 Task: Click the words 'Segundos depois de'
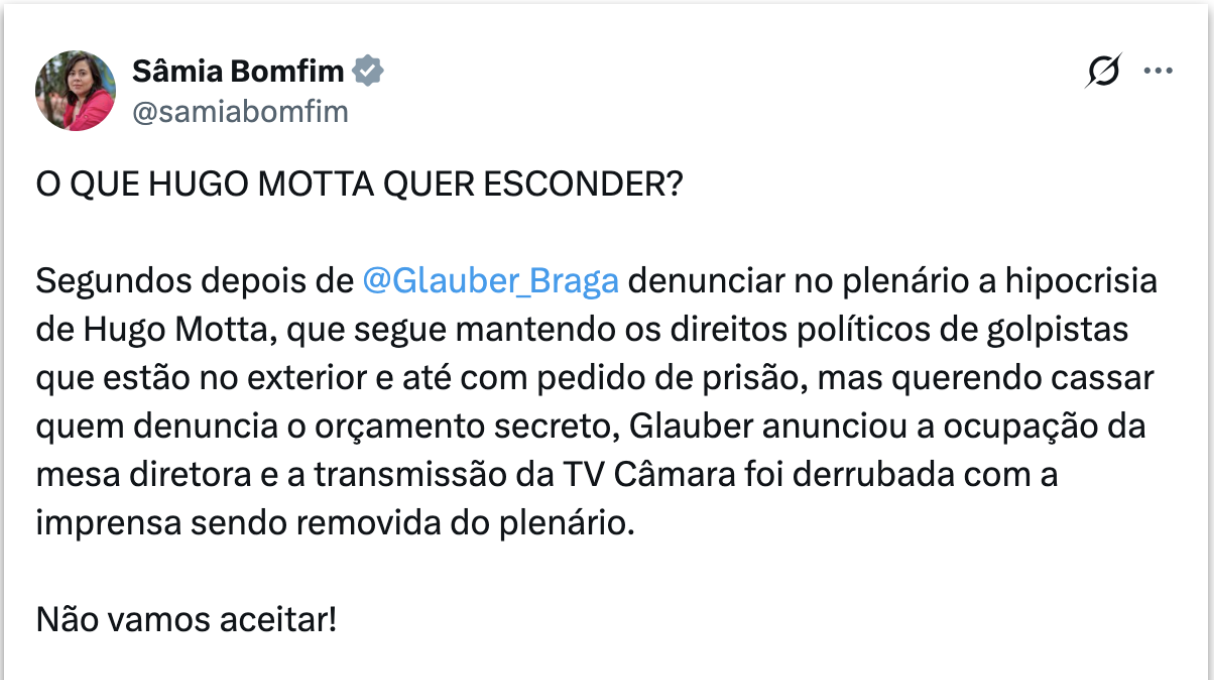click(x=194, y=281)
